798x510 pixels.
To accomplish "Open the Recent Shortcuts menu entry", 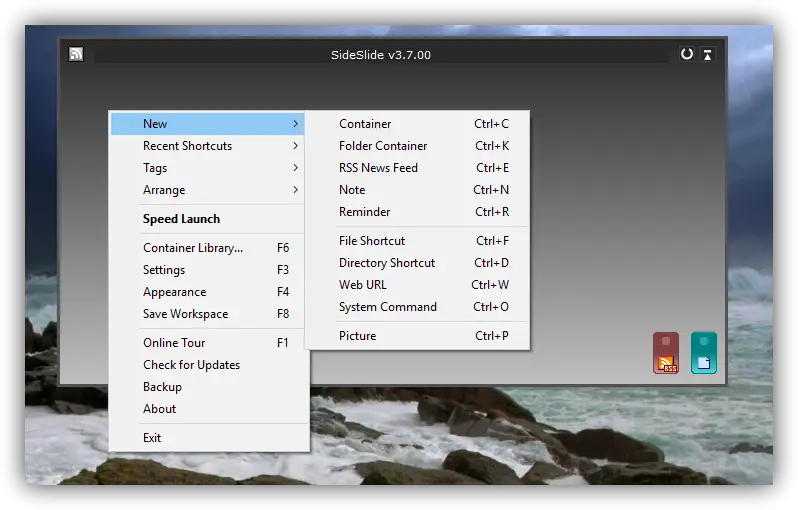I will click(208, 146).
